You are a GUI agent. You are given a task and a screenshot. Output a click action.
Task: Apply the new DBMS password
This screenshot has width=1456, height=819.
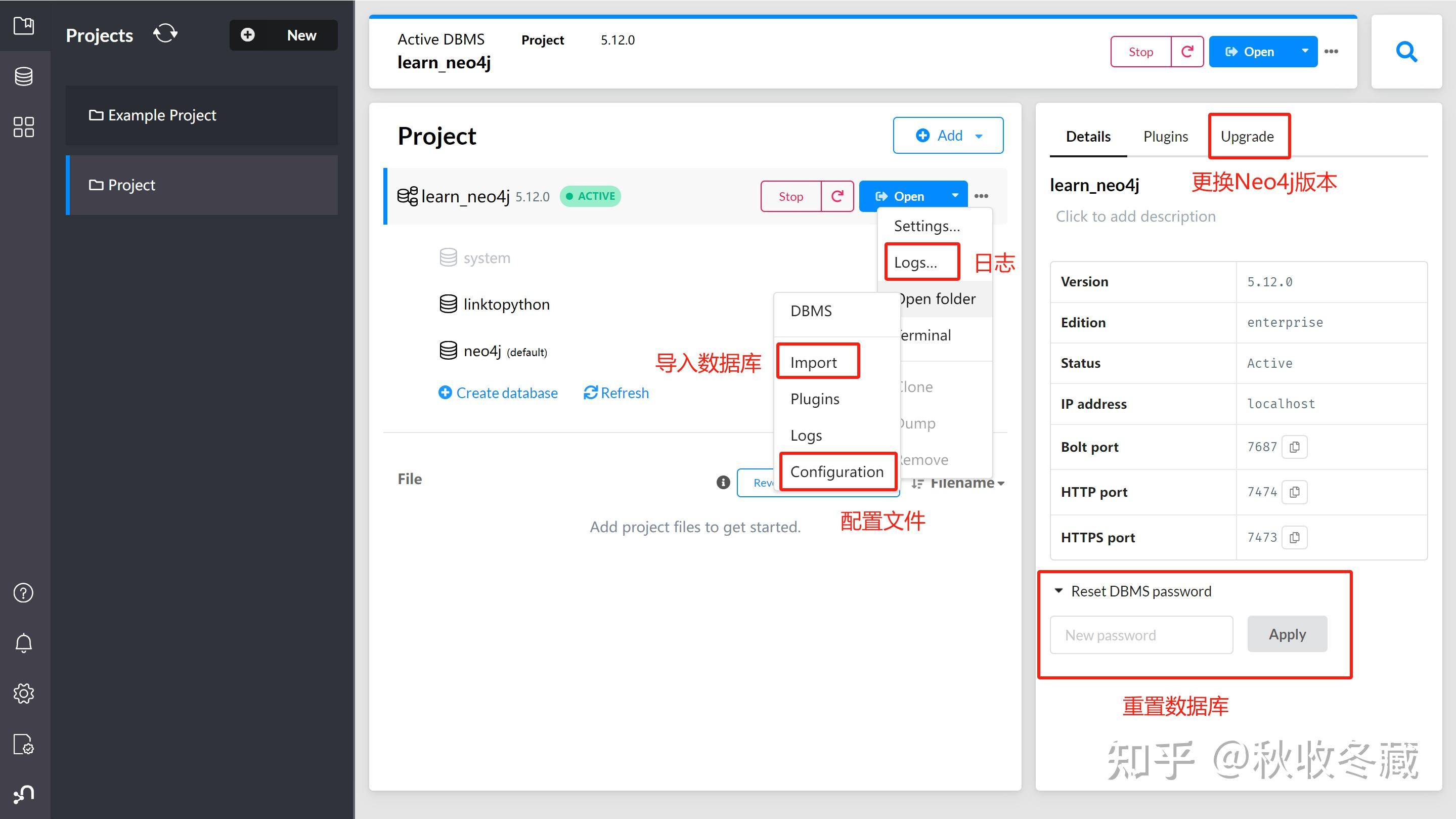(x=1287, y=634)
